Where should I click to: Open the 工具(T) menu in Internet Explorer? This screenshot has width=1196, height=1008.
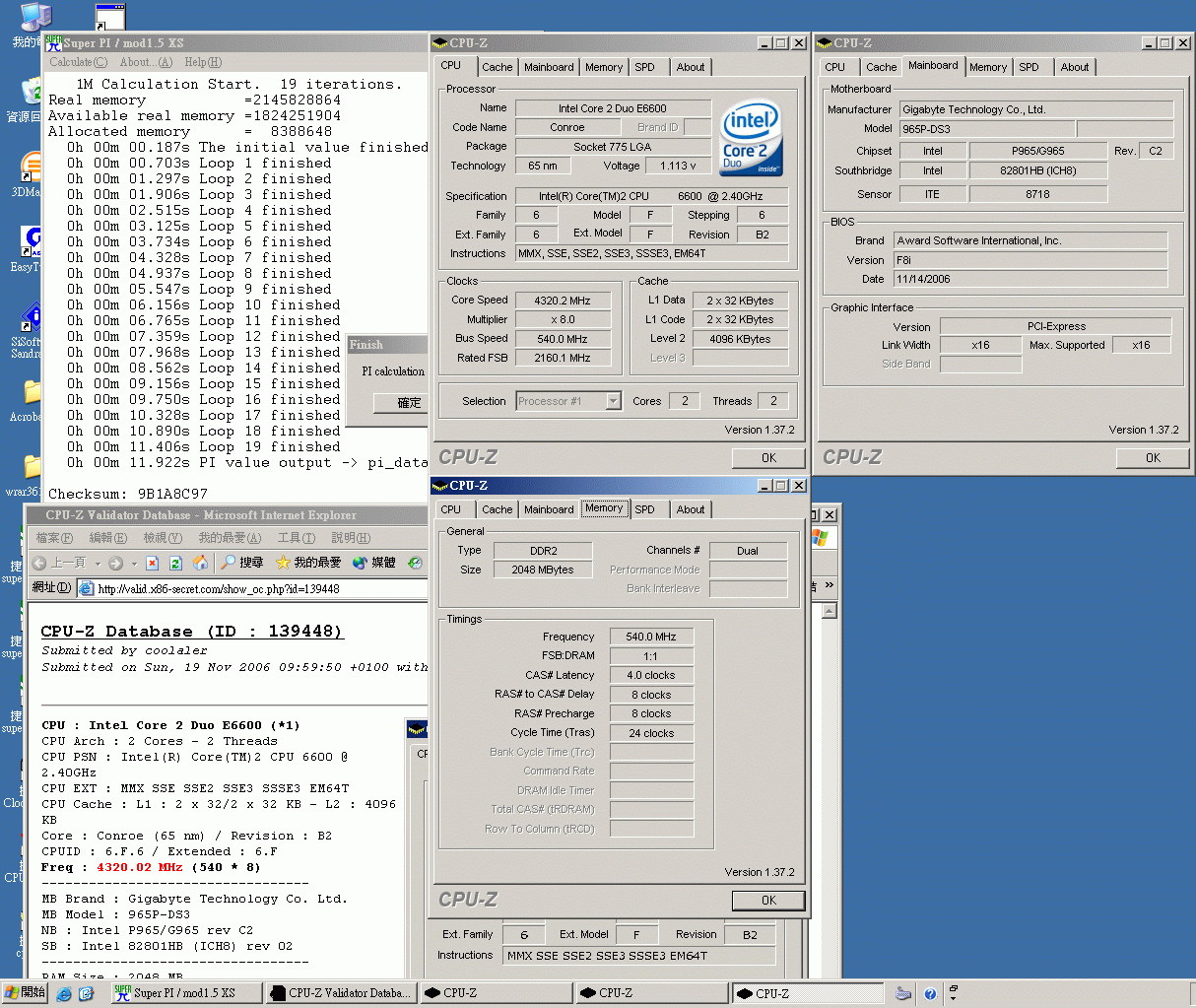click(x=297, y=538)
